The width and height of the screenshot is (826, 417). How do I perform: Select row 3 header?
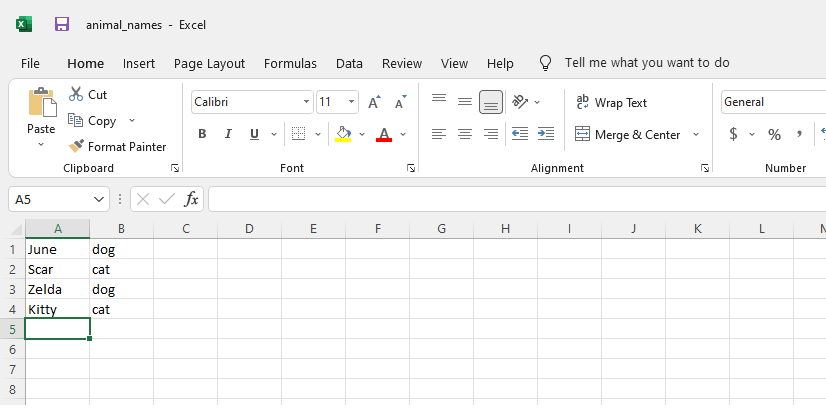coord(12,290)
